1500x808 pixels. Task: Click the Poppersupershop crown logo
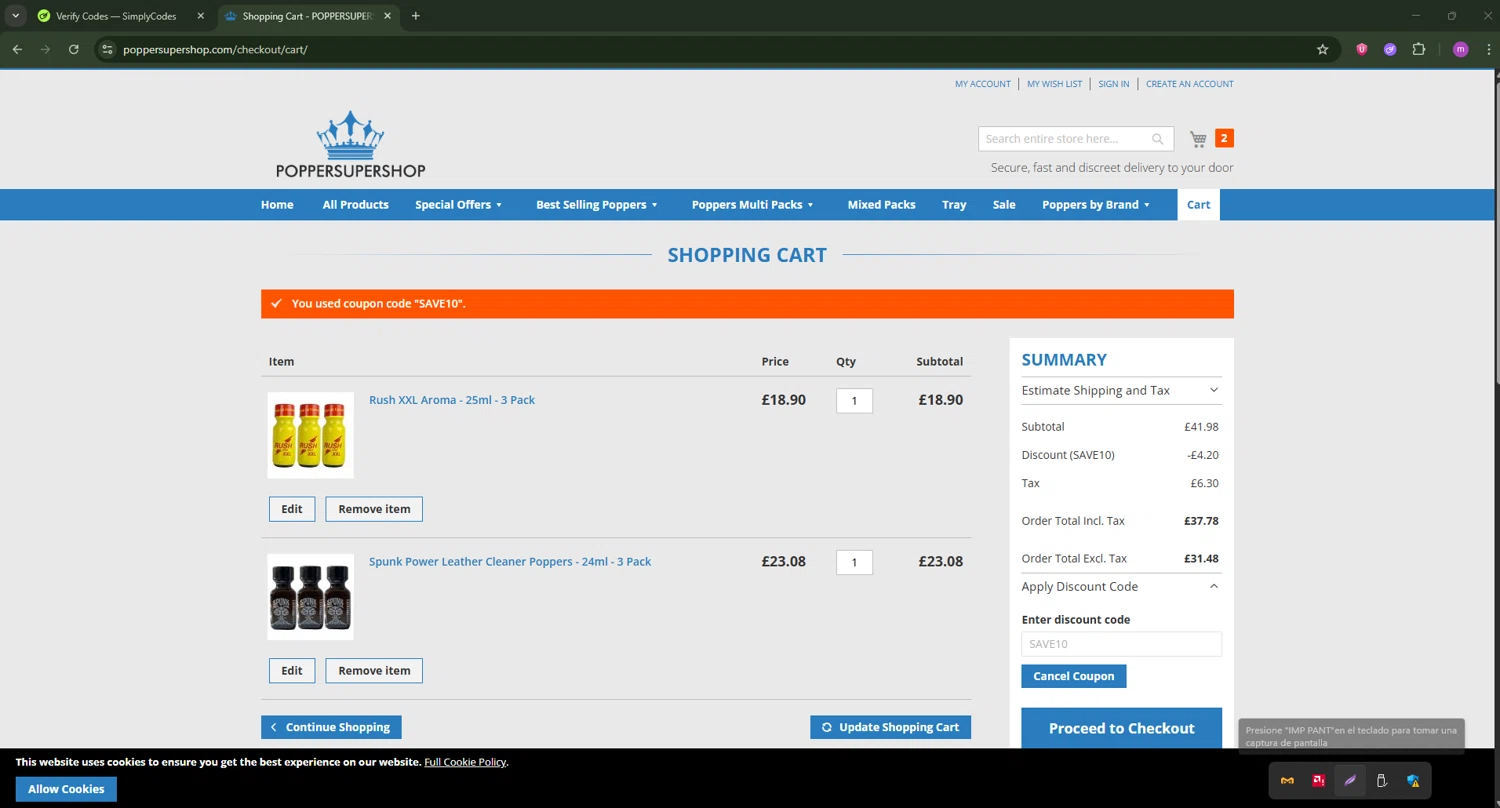350,144
